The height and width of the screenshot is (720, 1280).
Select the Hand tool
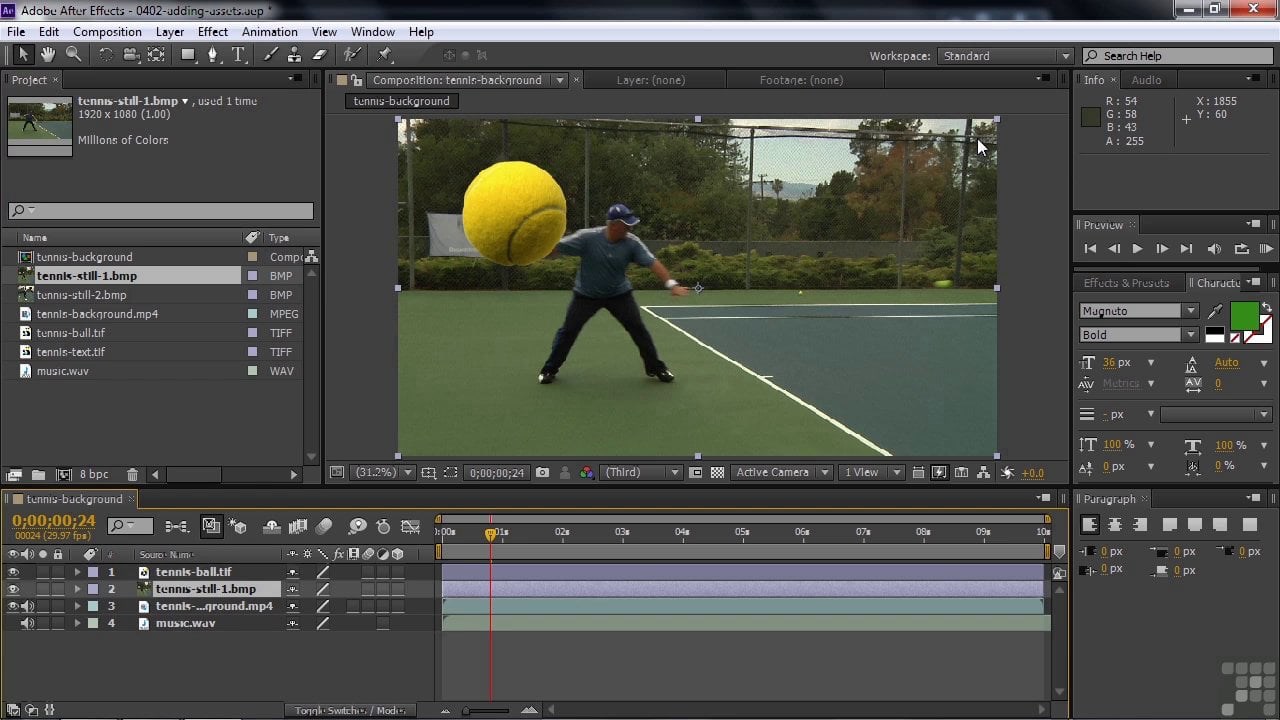47,55
